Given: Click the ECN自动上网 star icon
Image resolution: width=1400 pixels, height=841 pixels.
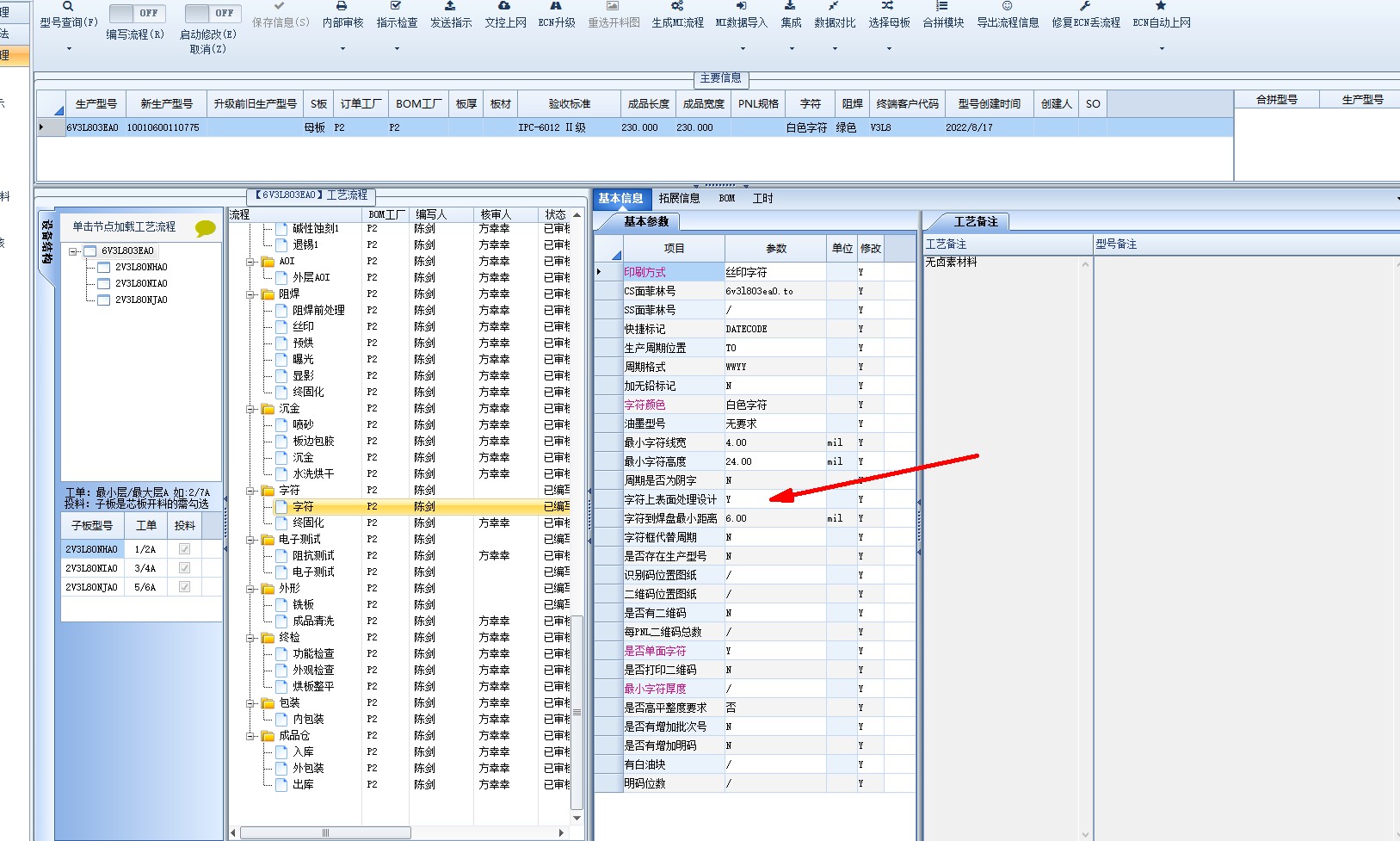Looking at the screenshot, I should click(x=1161, y=6).
